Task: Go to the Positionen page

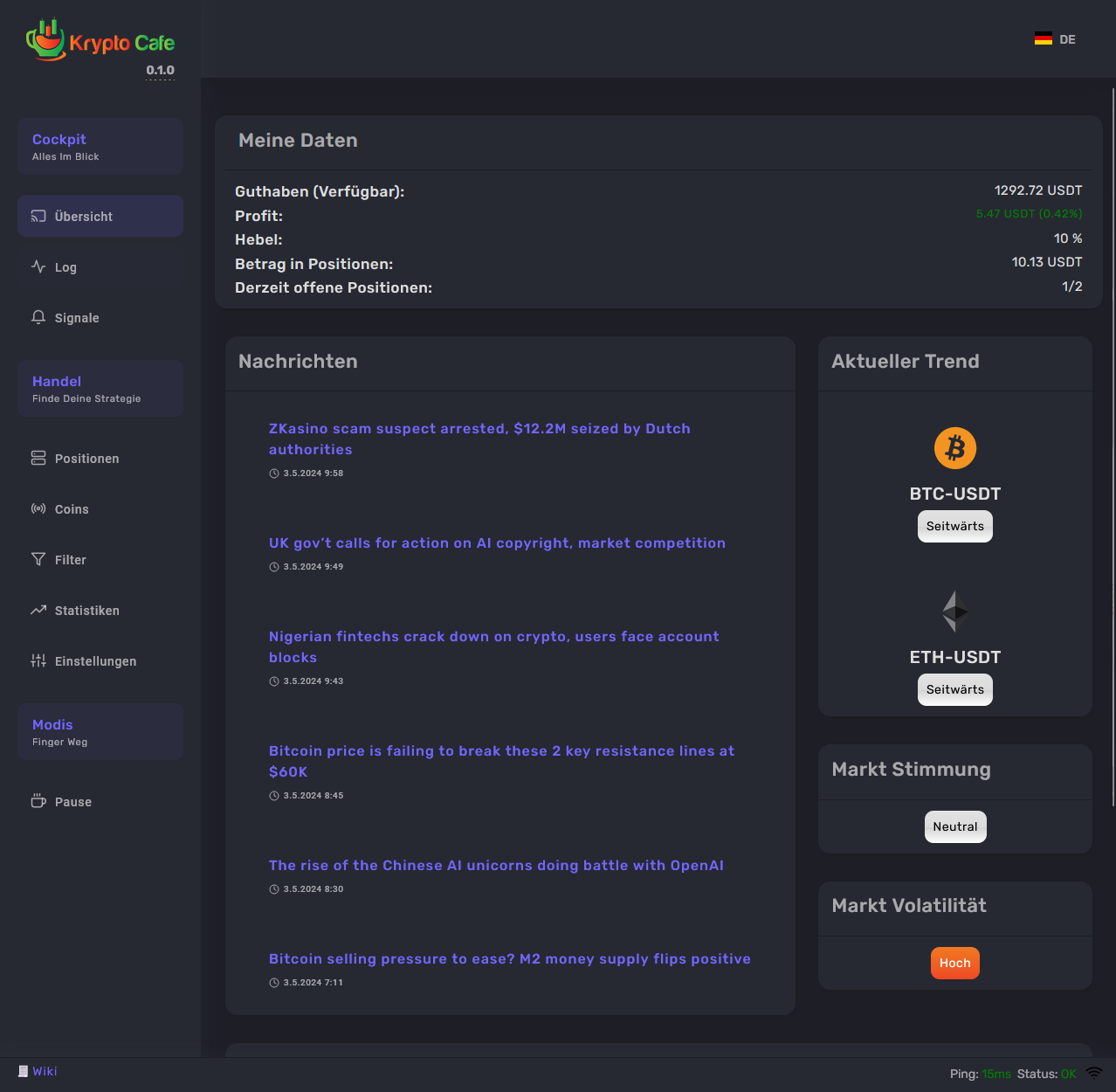Action: click(x=86, y=459)
